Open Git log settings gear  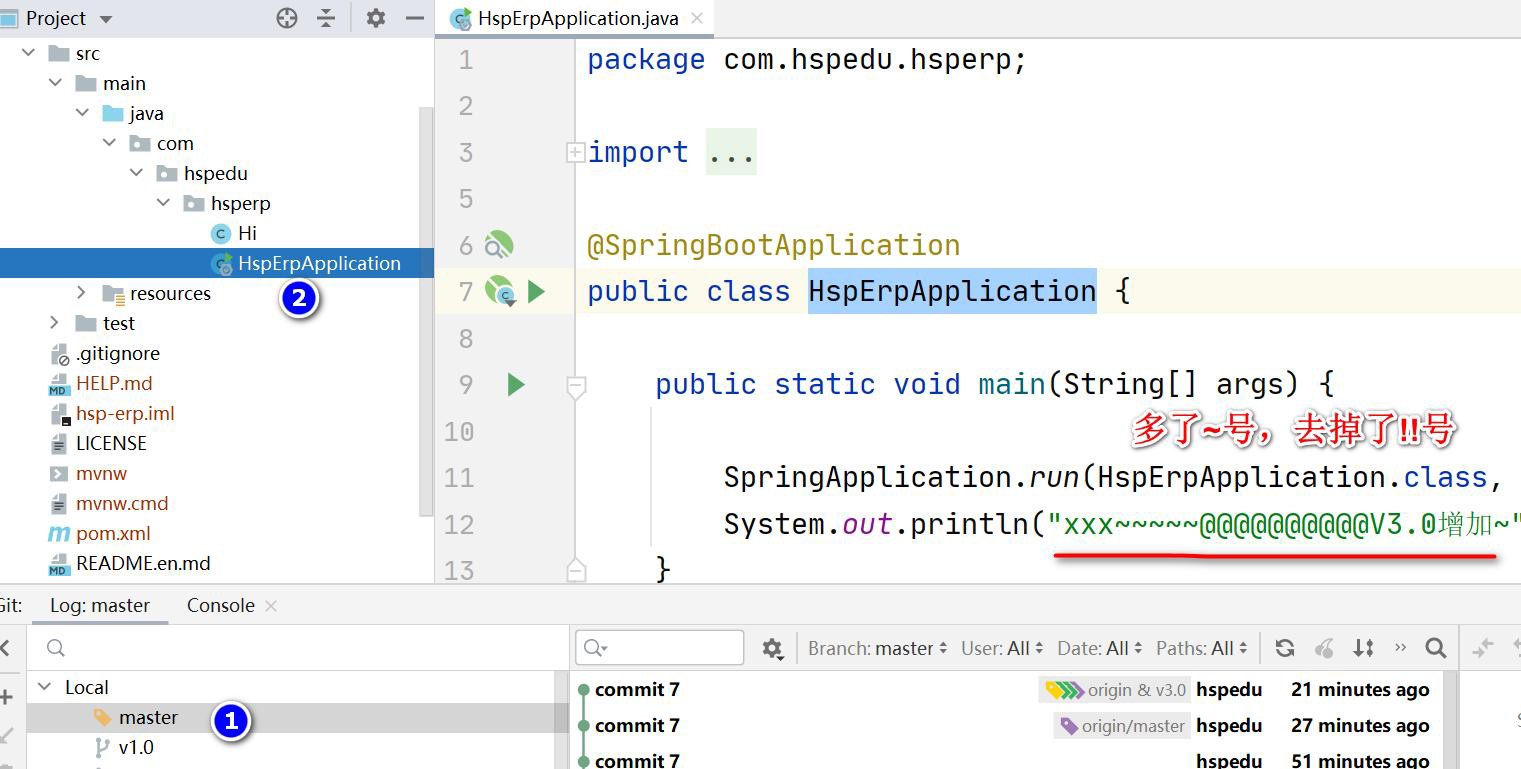(x=772, y=648)
